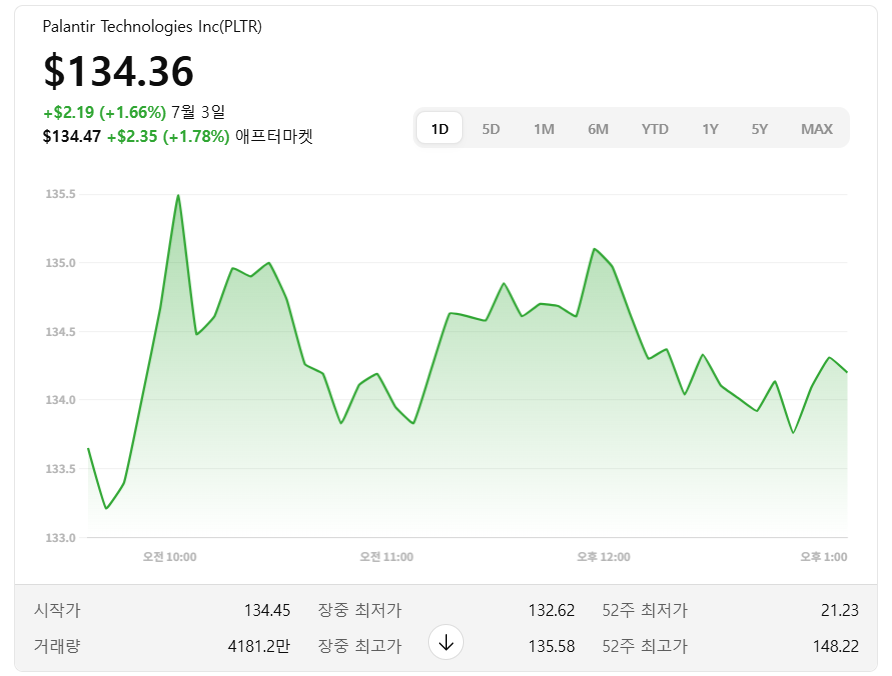Image resolution: width=892 pixels, height=676 pixels.
Task: Click the +$2.35 (+1.78%) after-market change
Action: click(x=168, y=137)
